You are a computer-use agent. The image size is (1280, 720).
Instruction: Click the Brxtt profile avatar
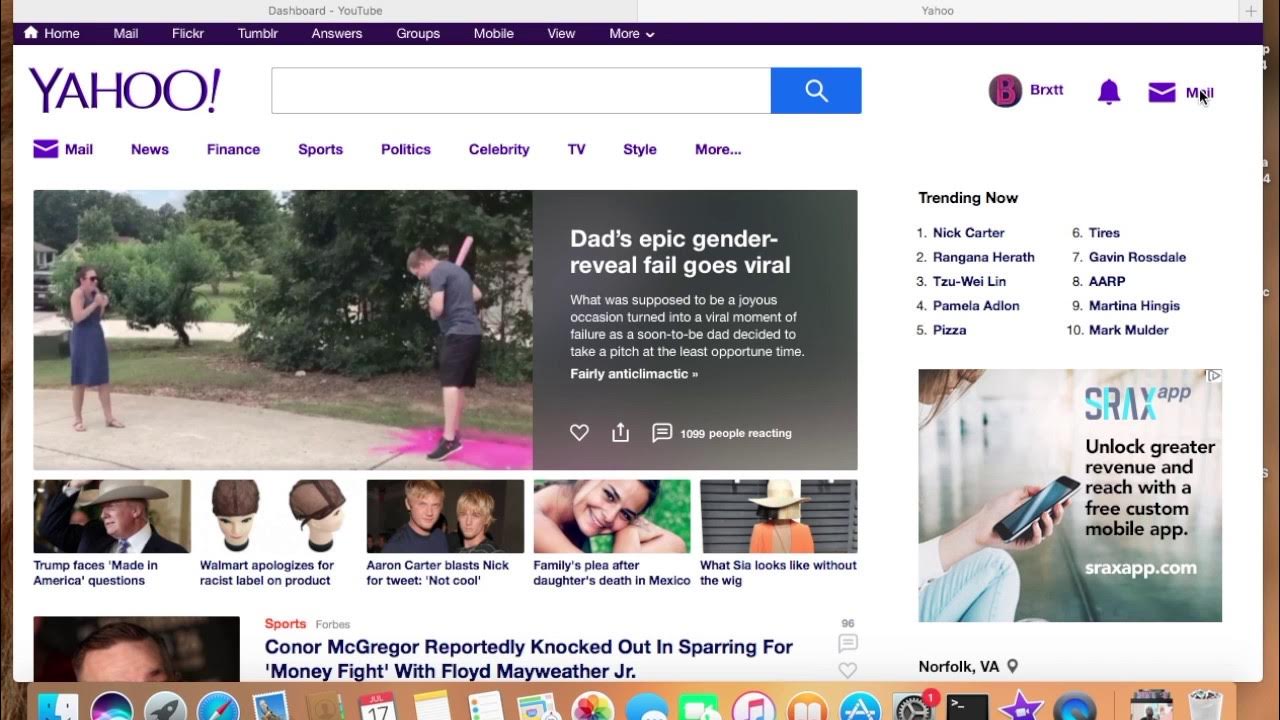(1005, 91)
